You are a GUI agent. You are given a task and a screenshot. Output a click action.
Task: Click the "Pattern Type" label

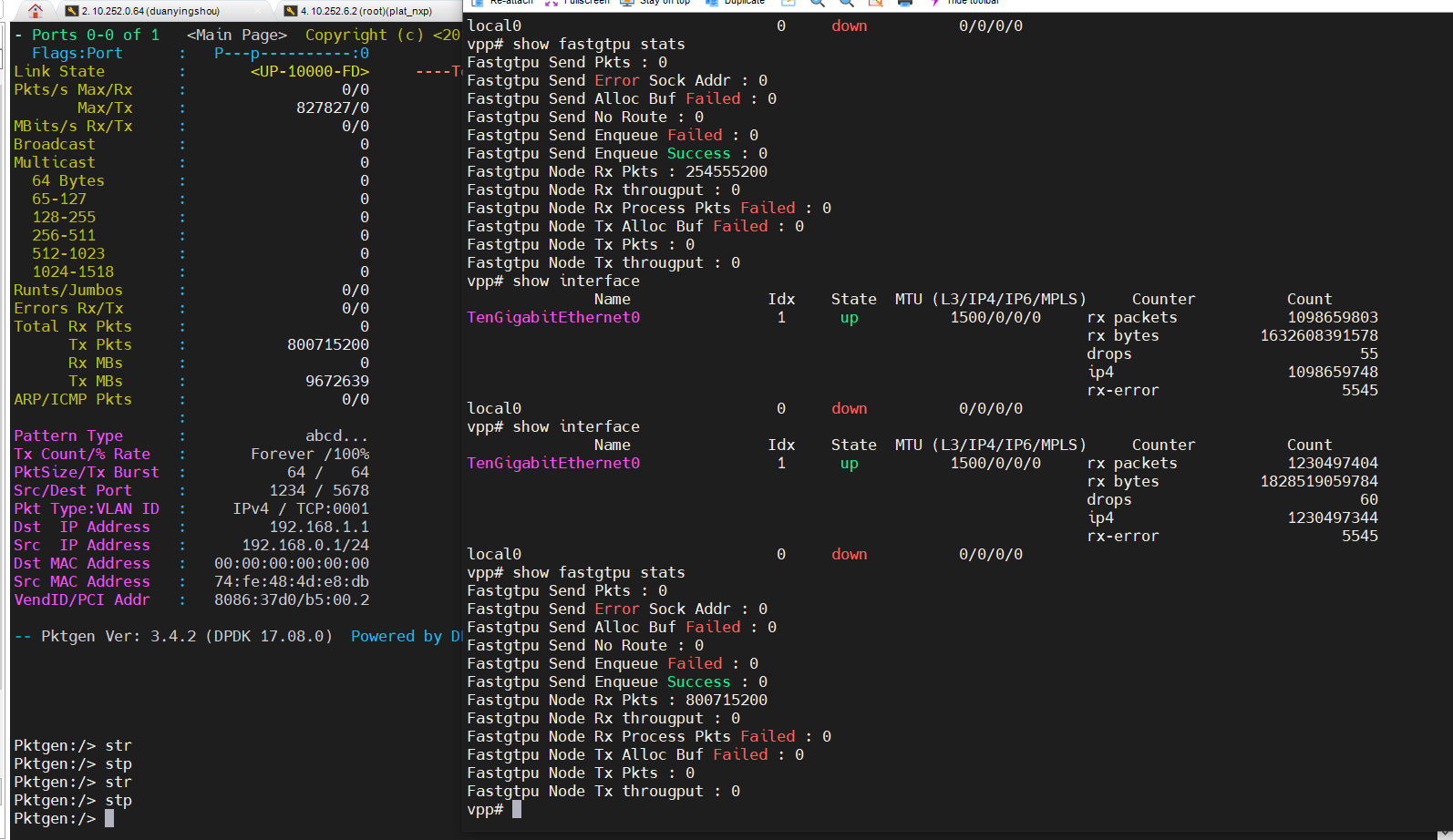68,435
